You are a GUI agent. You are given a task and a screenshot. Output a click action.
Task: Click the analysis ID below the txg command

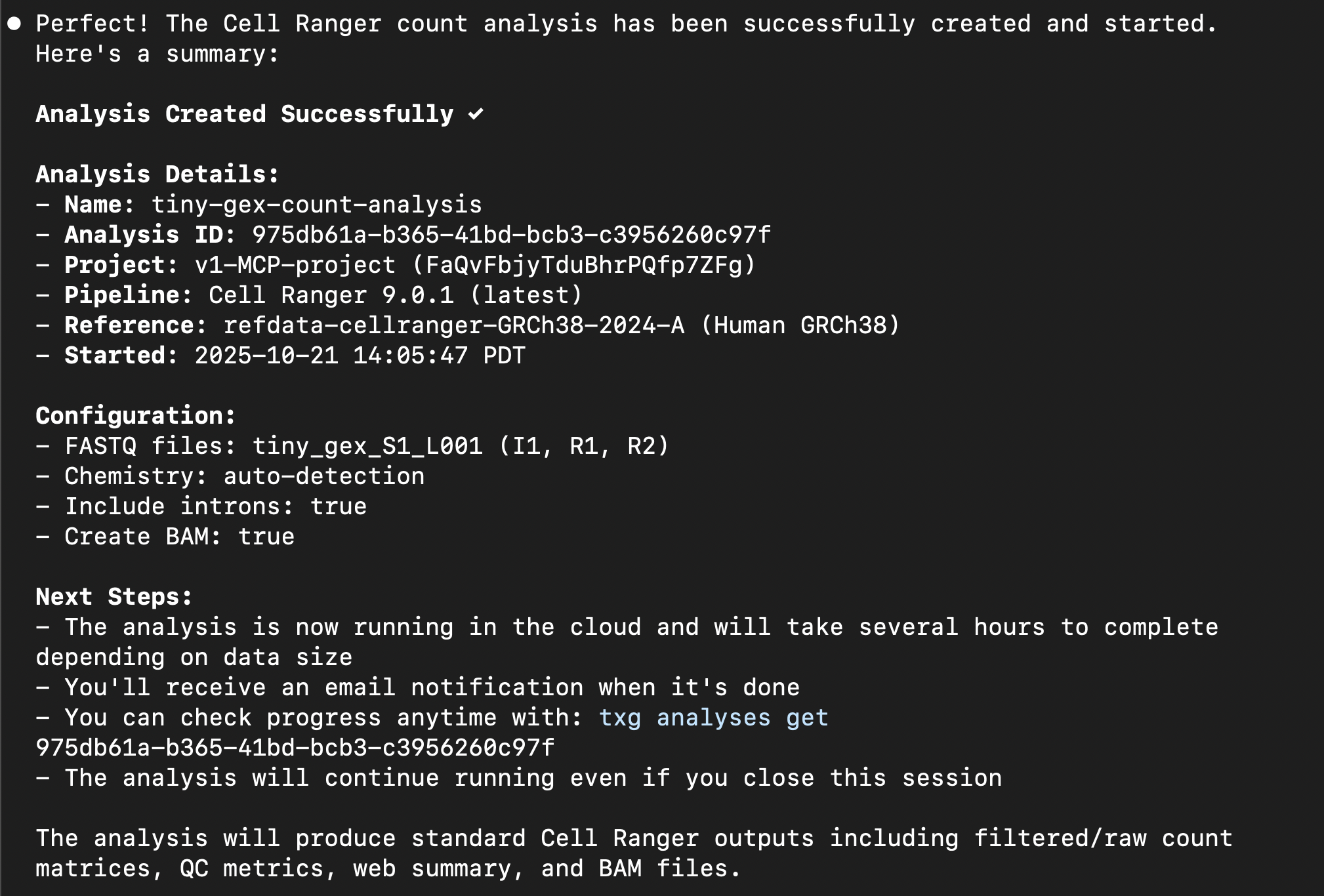click(x=295, y=748)
